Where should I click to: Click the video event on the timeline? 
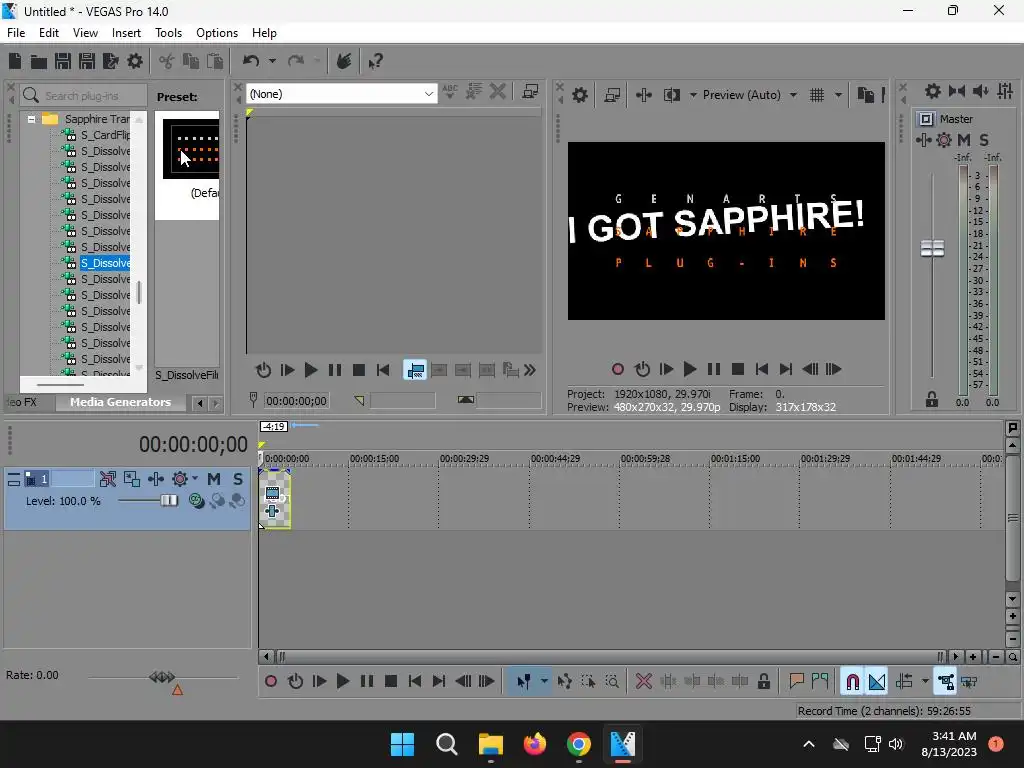click(274, 499)
